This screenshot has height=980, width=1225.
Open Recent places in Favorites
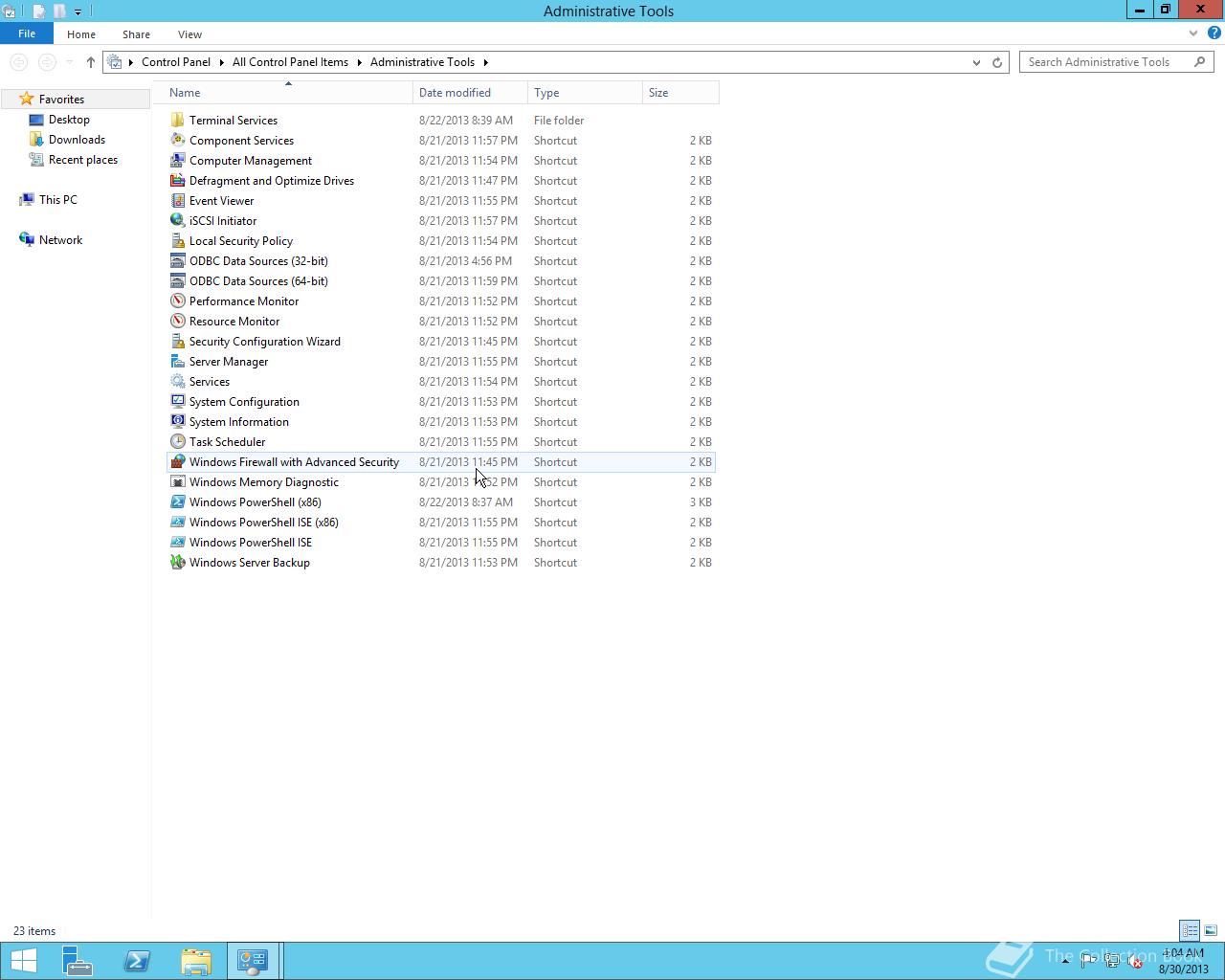(x=83, y=160)
